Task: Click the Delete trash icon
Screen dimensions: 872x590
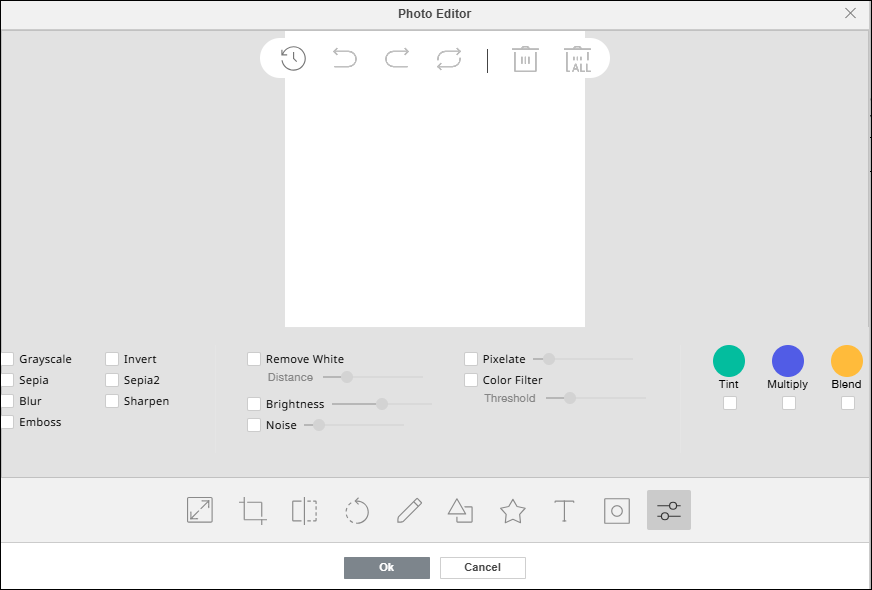Action: 526,59
